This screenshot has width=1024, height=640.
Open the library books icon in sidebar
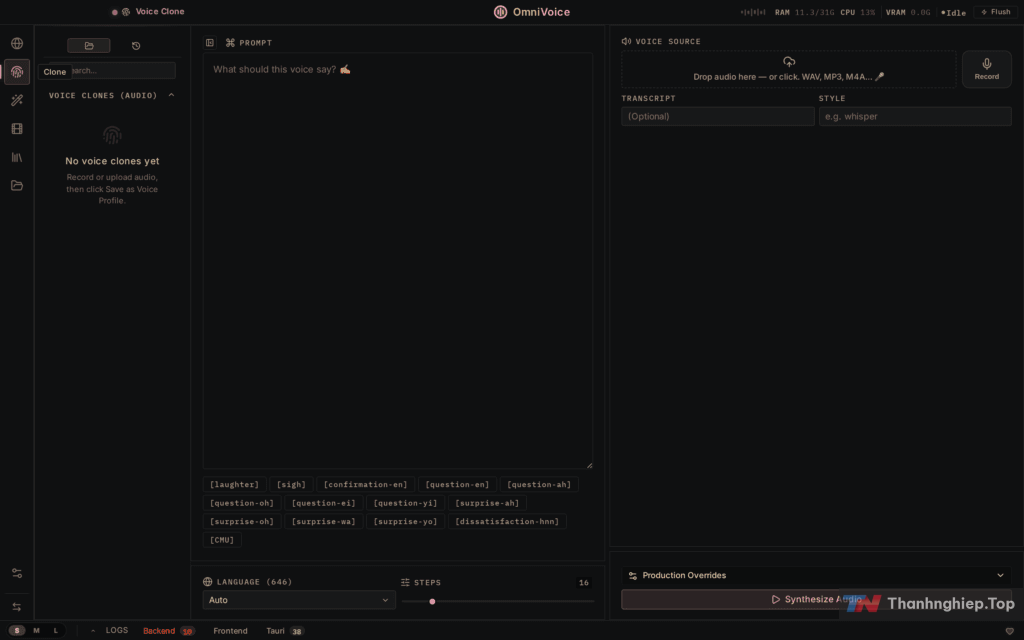click(17, 157)
